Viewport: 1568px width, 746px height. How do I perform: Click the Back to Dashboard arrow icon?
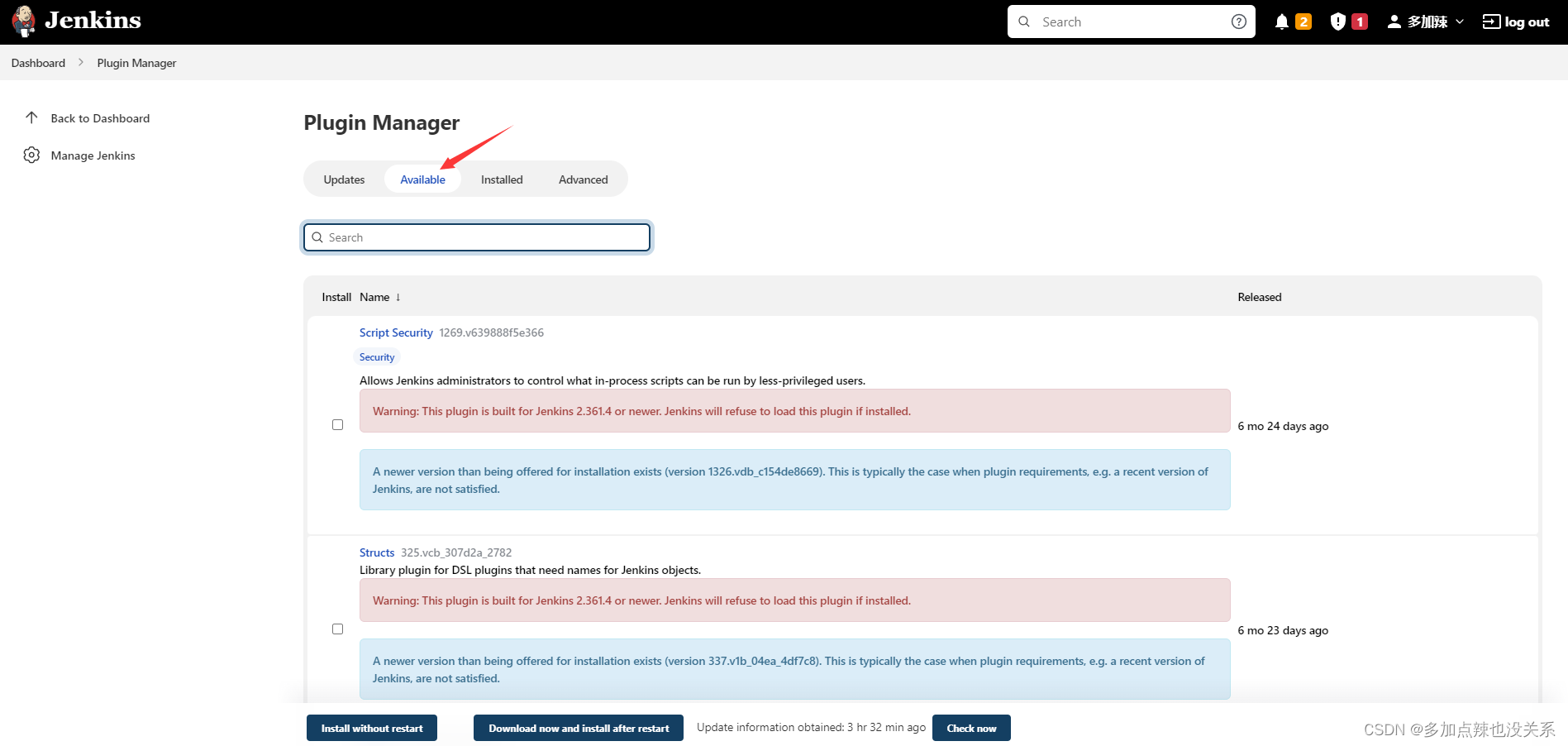[x=31, y=117]
